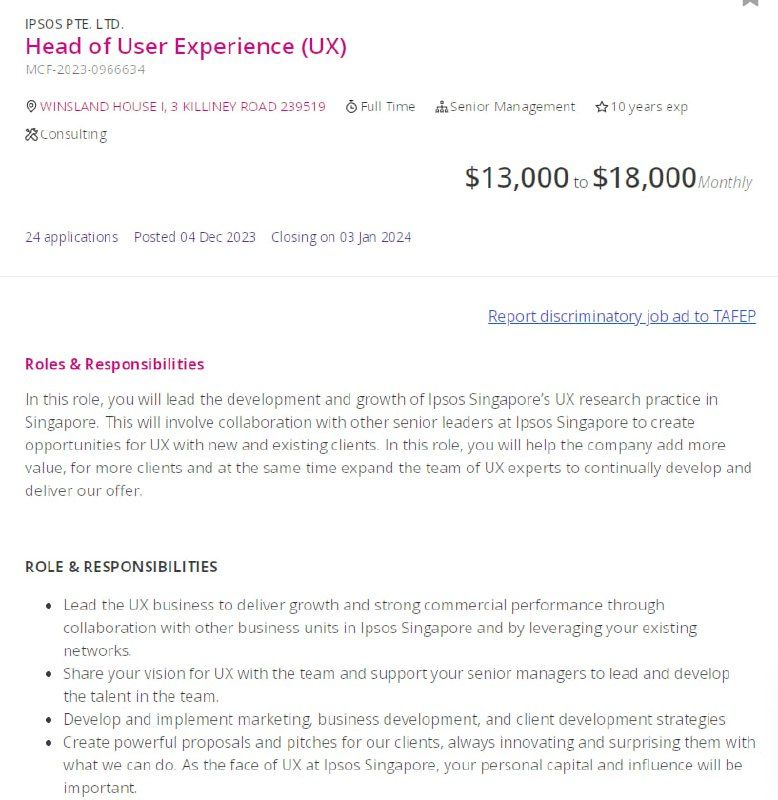Click the job ID MCF-2023-0966634
The image size is (778, 800).
pos(85,69)
